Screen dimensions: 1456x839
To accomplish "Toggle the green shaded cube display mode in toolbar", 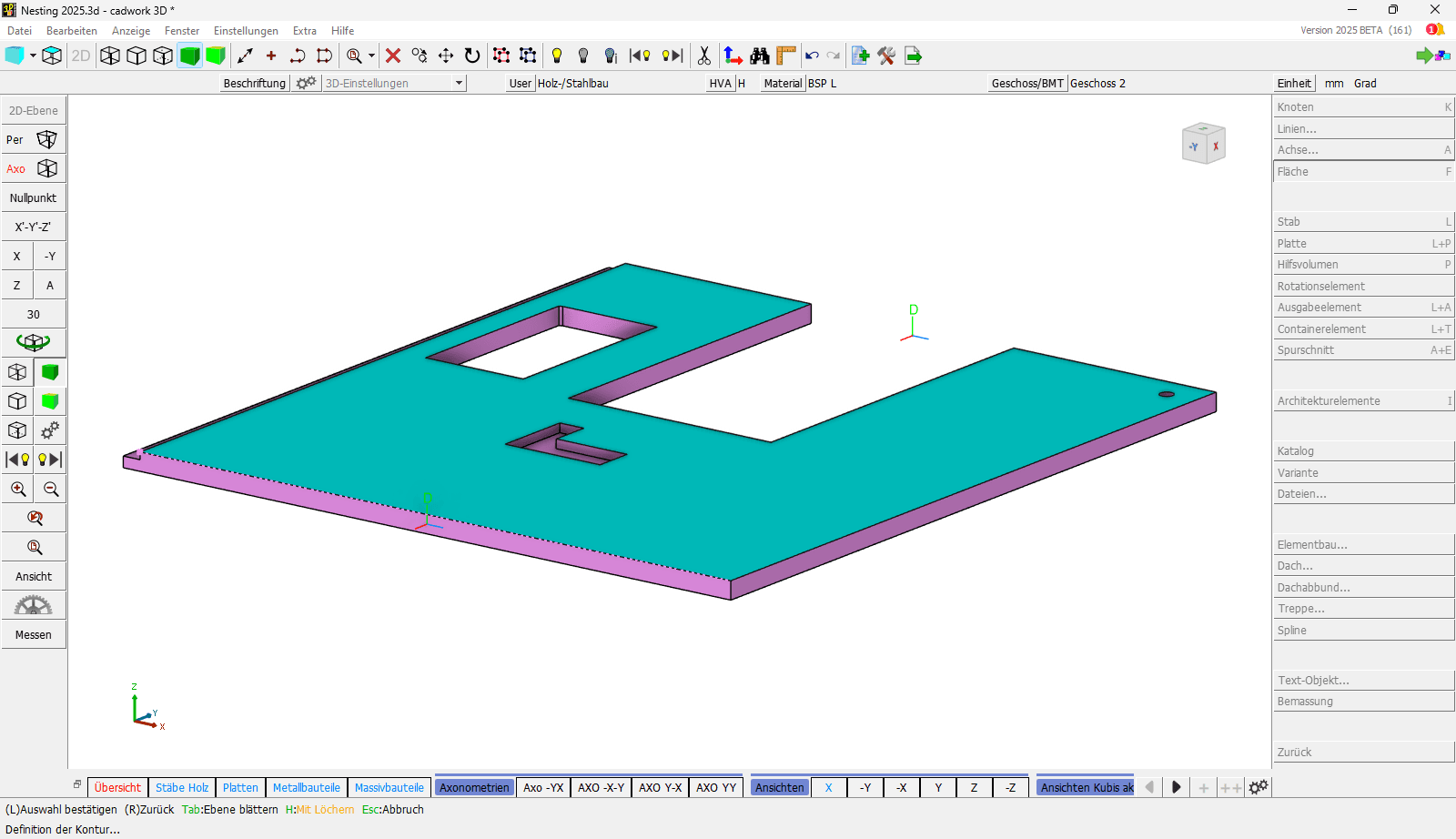I will pyautogui.click(x=189, y=56).
